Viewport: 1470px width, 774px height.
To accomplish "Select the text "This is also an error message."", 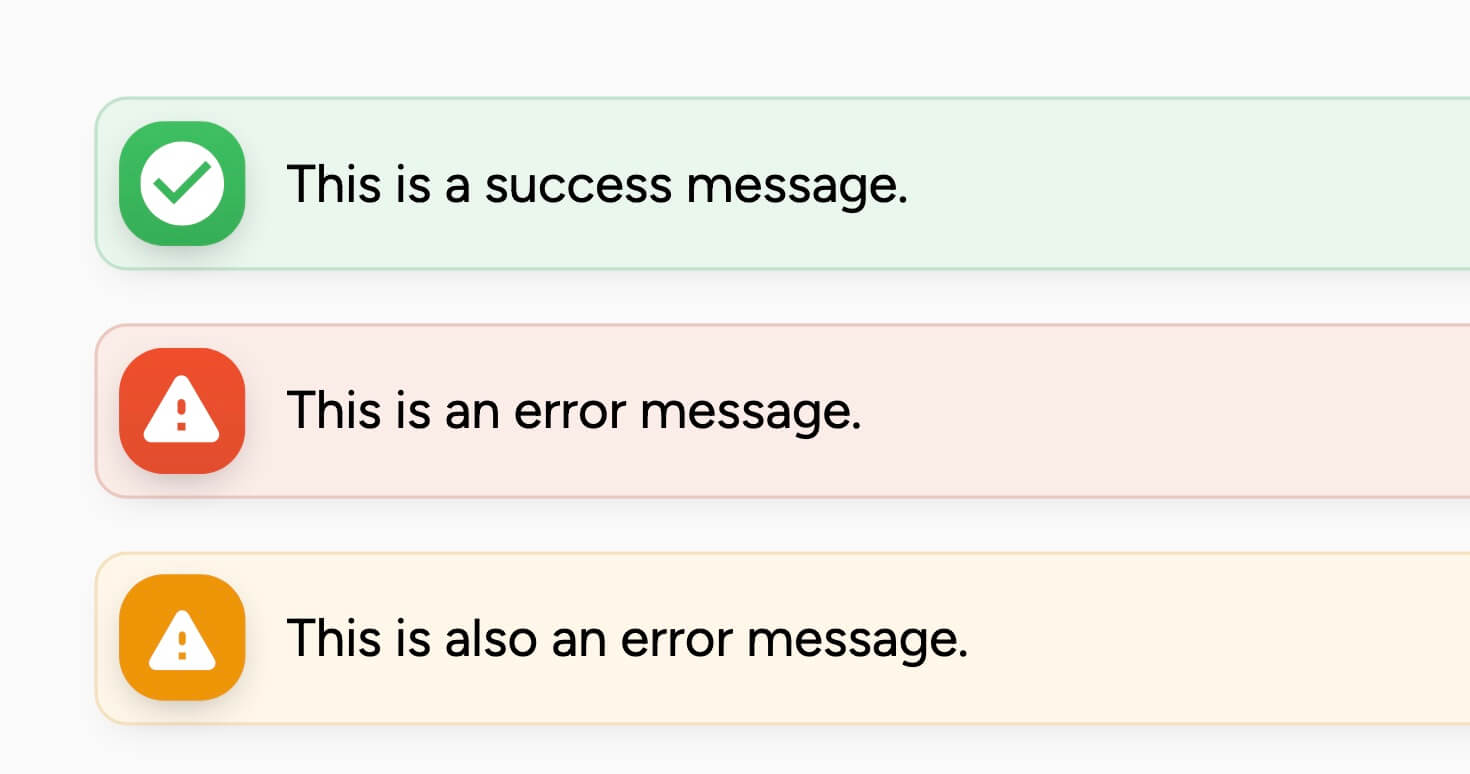I will pyautogui.click(x=627, y=638).
